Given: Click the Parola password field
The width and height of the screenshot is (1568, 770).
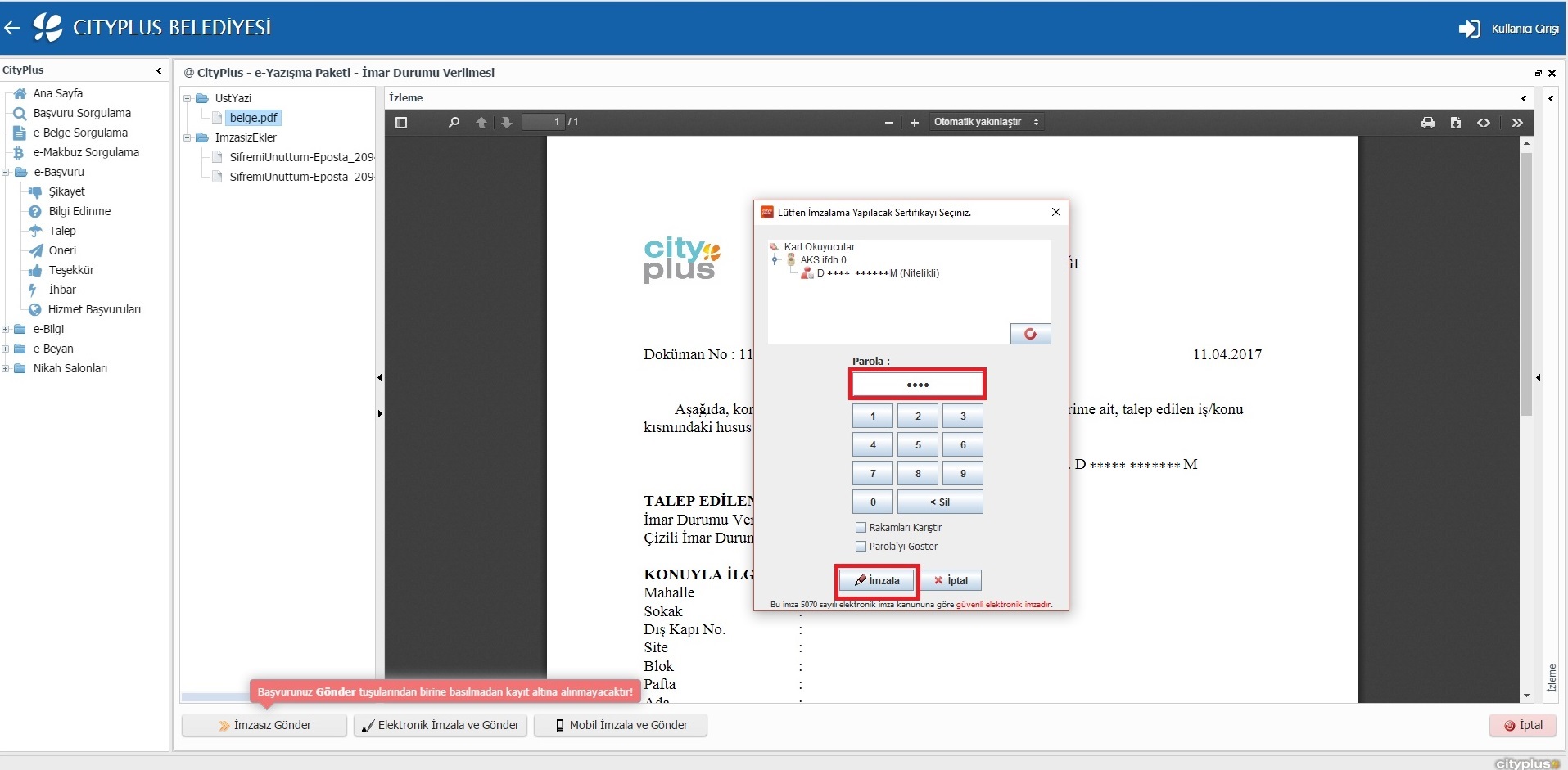Looking at the screenshot, I should [917, 384].
